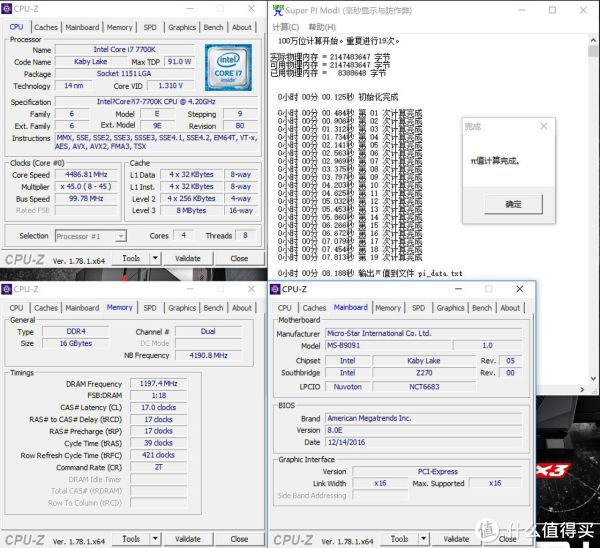Open Caches tab in the Mainboard CPU-Z window

click(314, 308)
